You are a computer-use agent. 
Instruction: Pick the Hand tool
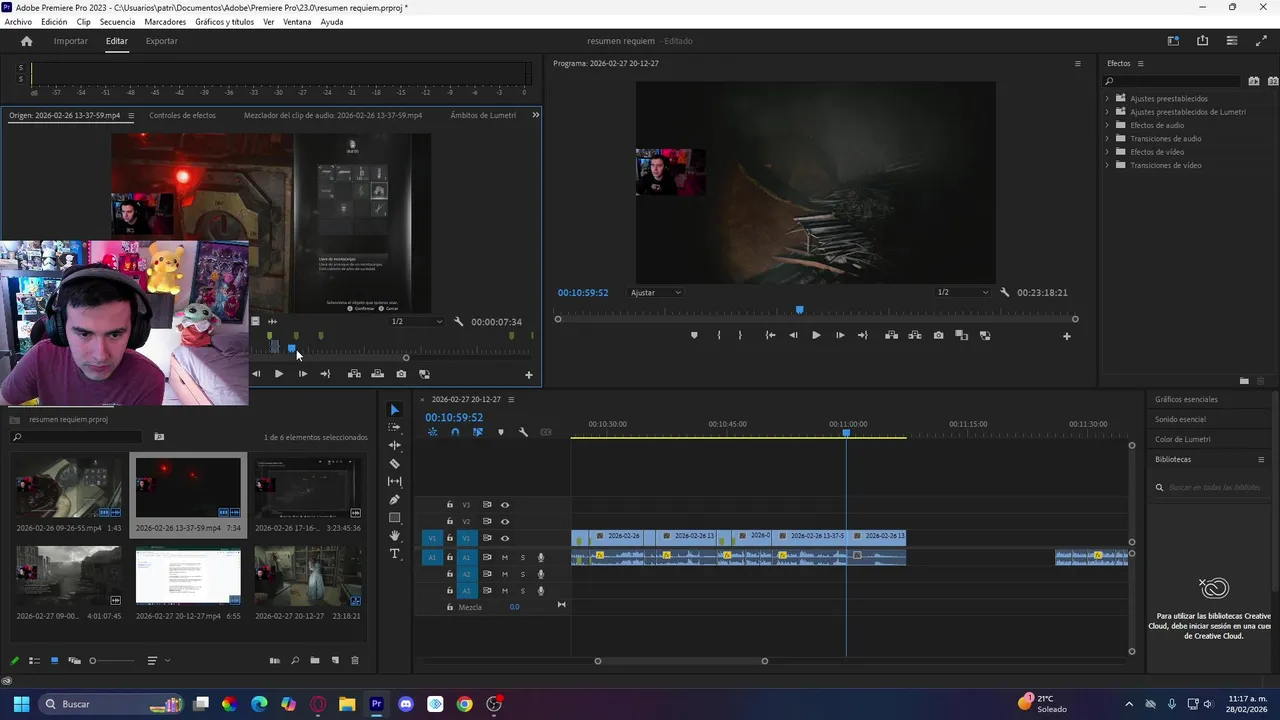[x=394, y=536]
